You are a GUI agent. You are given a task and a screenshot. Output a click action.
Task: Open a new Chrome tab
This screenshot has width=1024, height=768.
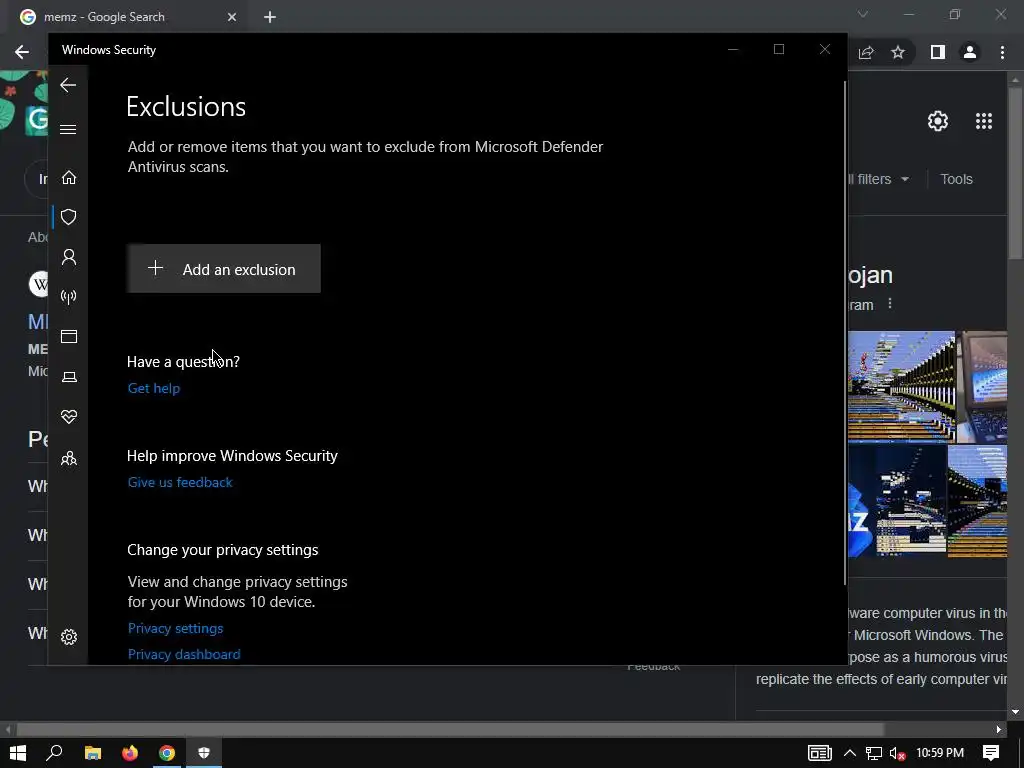[x=270, y=17]
